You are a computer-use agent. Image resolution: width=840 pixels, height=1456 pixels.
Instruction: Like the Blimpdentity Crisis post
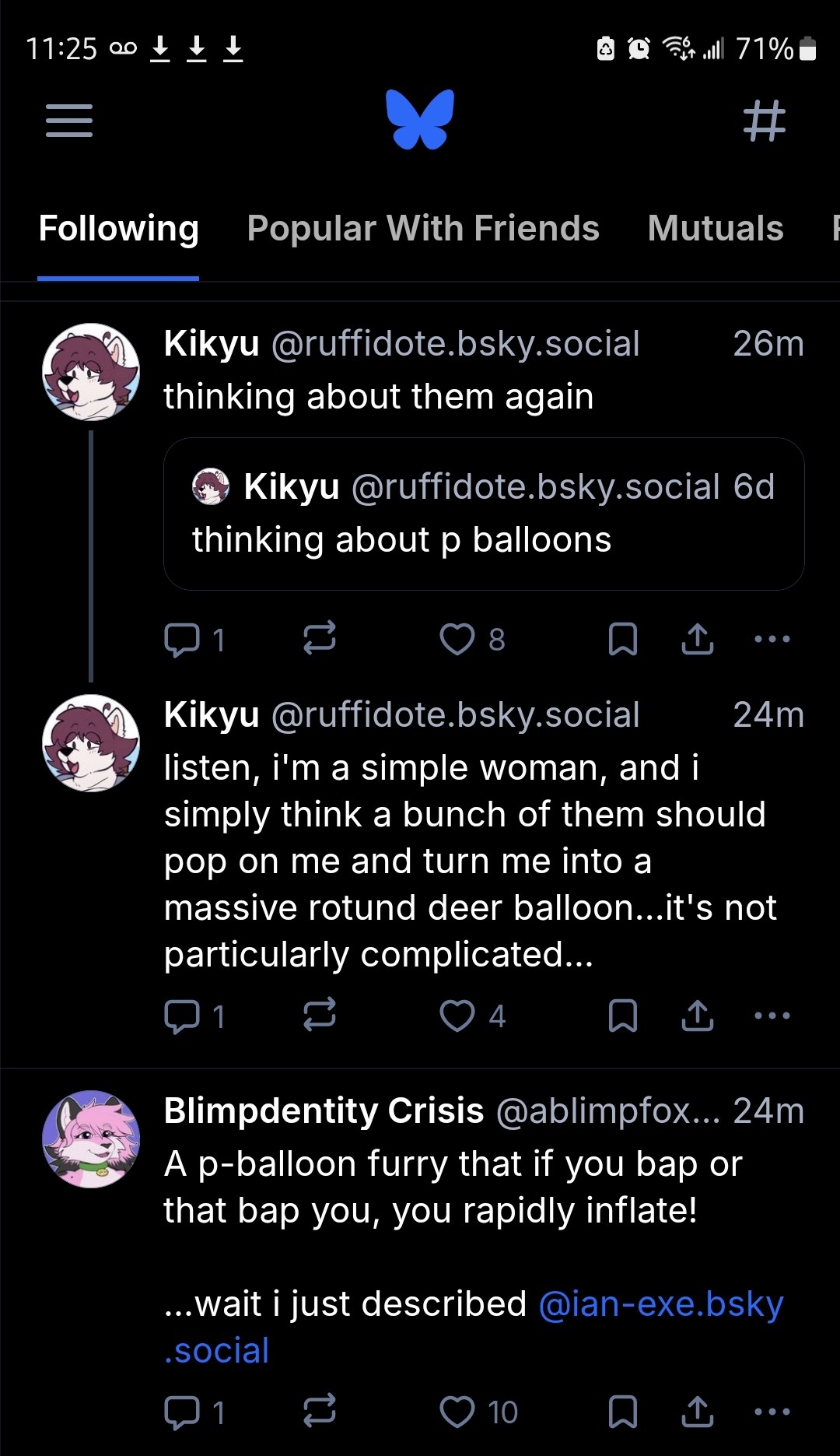[457, 1412]
